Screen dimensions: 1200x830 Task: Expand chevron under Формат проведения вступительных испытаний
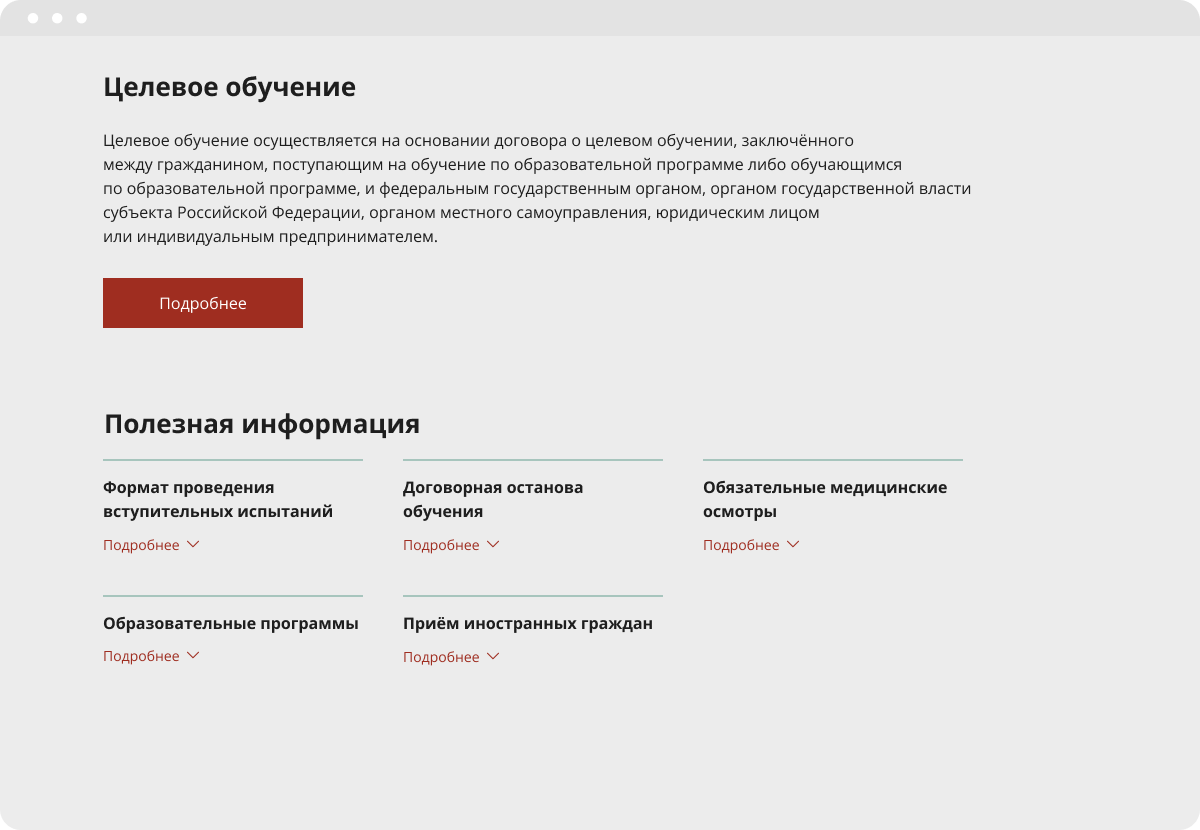pyautogui.click(x=193, y=544)
